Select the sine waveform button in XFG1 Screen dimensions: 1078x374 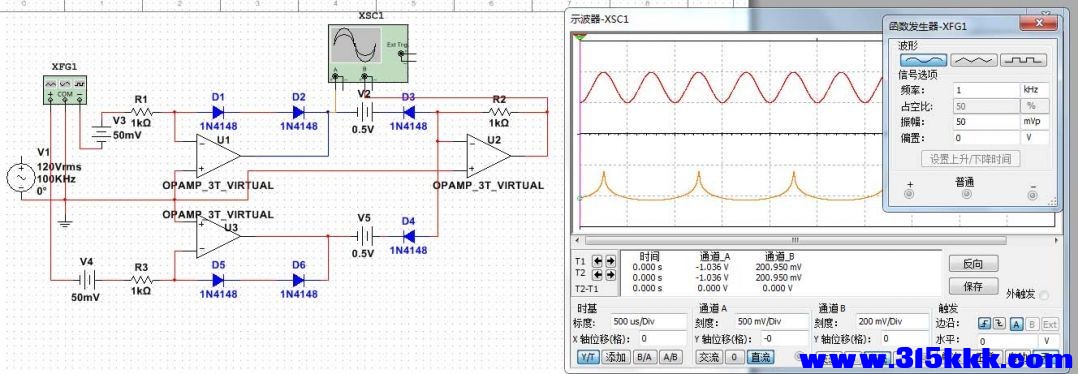[x=923, y=60]
